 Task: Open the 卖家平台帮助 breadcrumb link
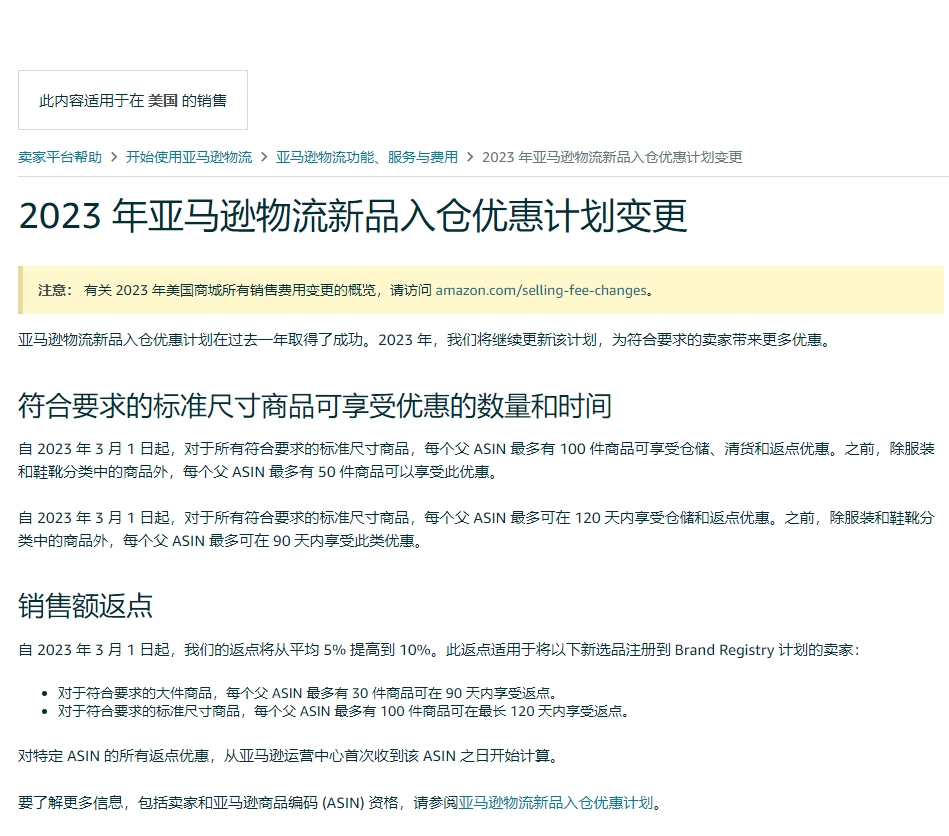[60, 157]
